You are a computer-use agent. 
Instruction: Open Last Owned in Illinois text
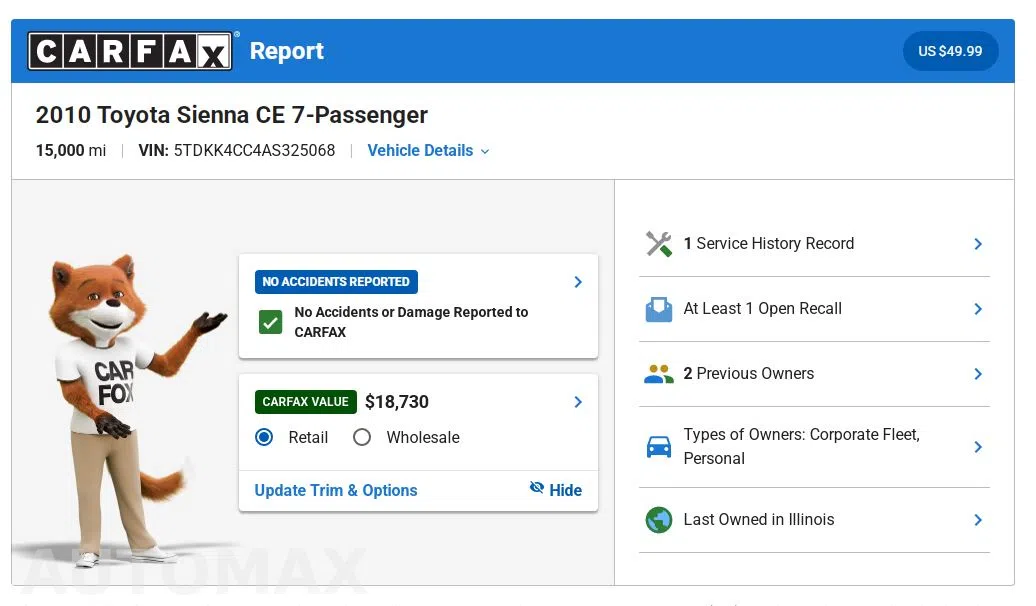pos(758,519)
